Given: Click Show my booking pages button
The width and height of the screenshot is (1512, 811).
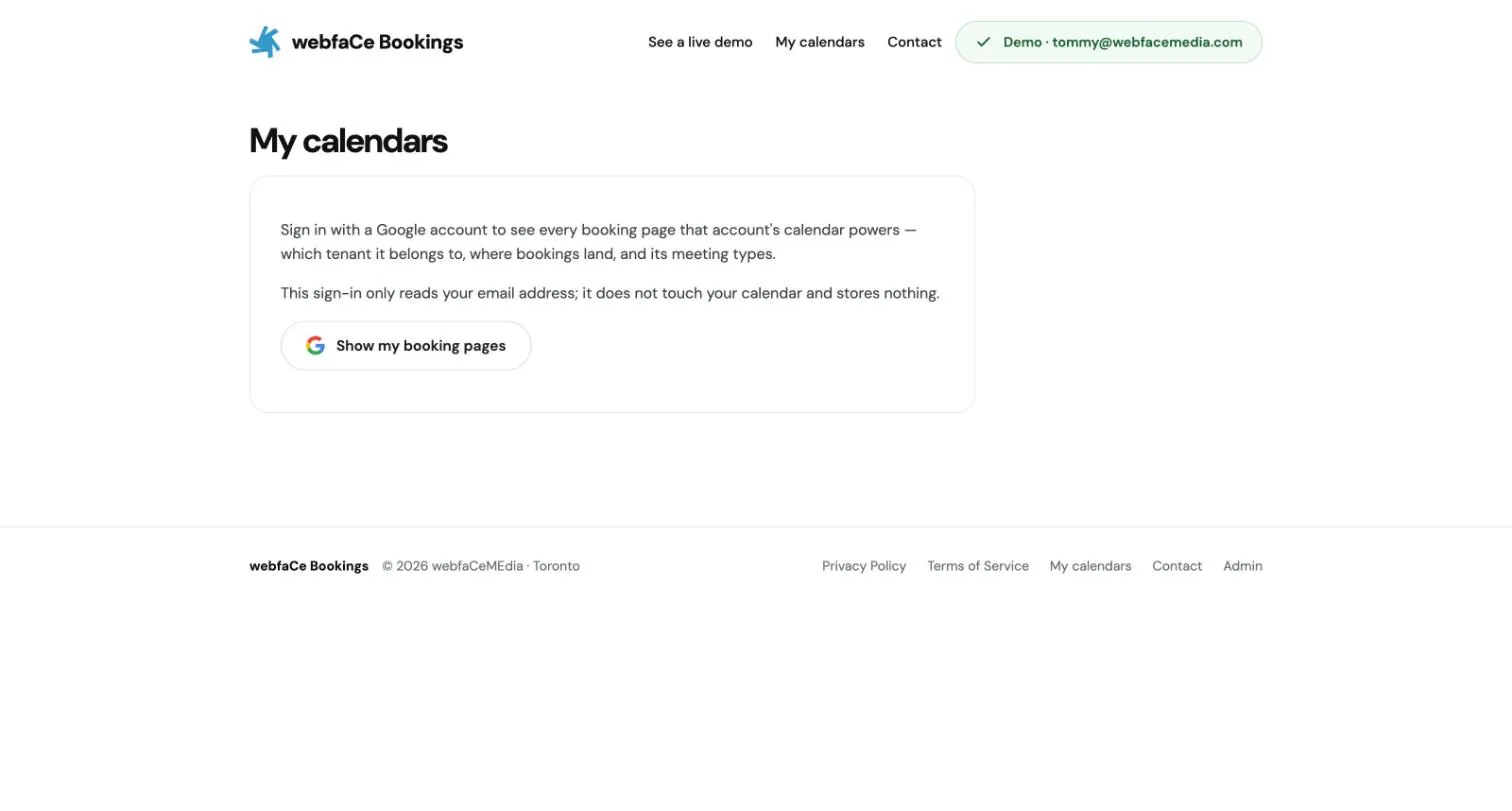Looking at the screenshot, I should click(x=406, y=346).
